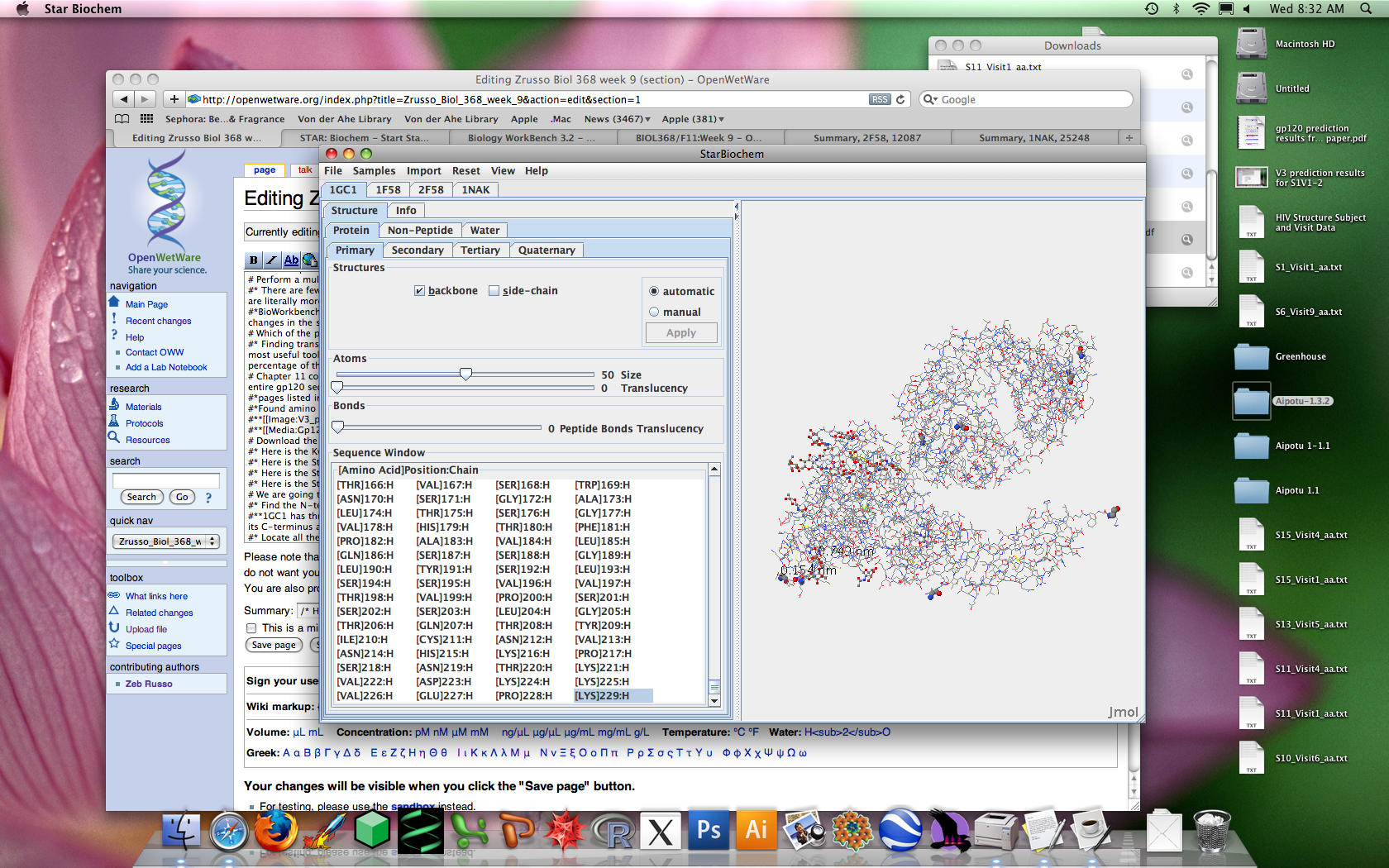Select the manual radio button
Screen dimensions: 1389x868
[x=654, y=312]
